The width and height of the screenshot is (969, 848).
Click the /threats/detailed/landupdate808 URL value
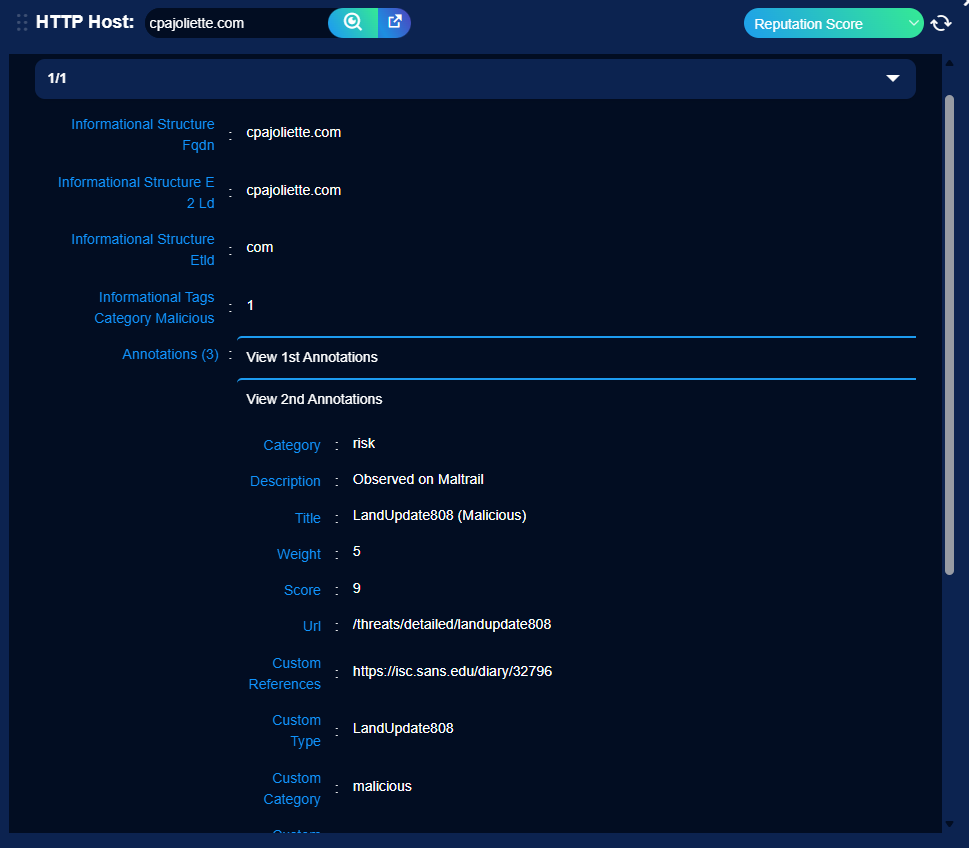(x=452, y=624)
